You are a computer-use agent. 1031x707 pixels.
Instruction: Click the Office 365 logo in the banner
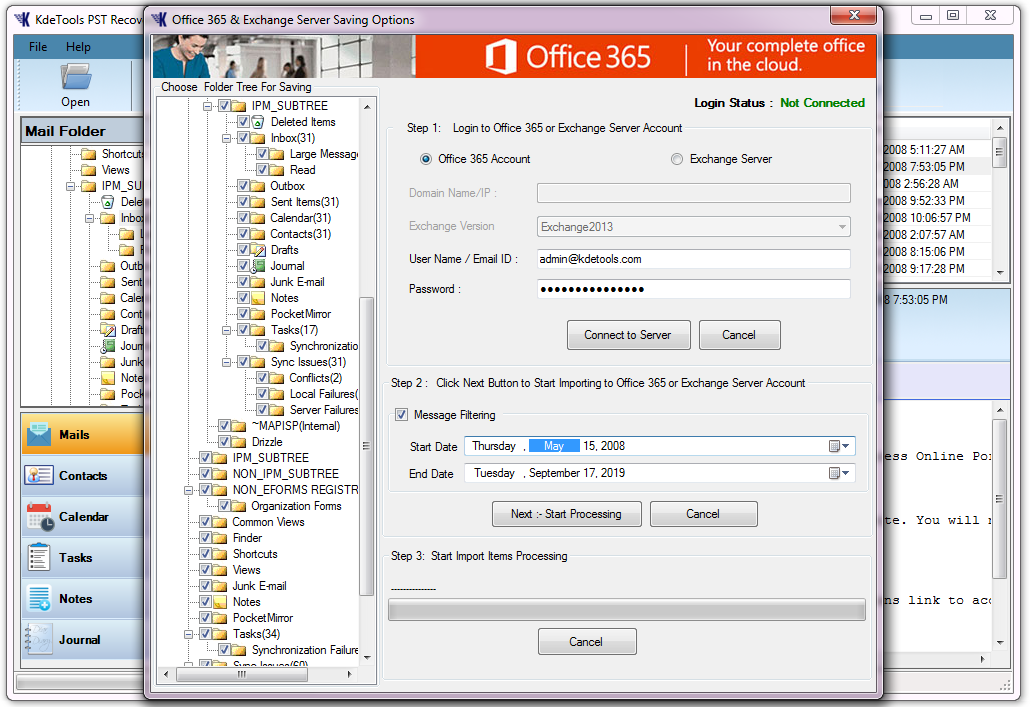coord(568,57)
